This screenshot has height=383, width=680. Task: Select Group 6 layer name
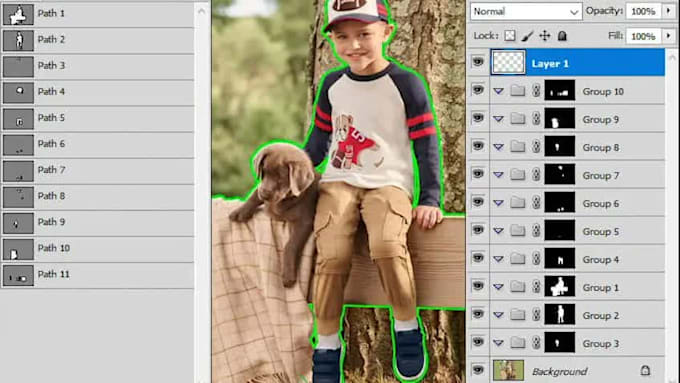point(600,203)
